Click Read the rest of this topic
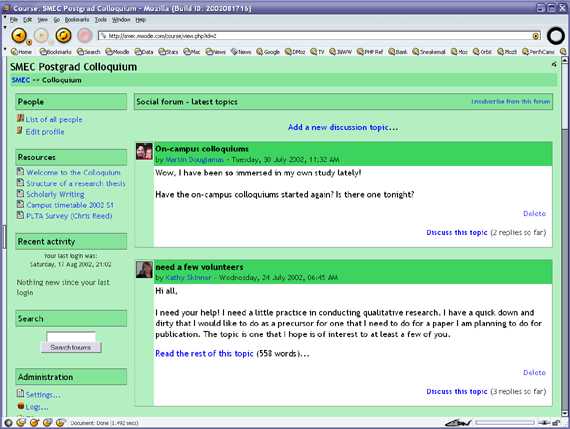This screenshot has width=570, height=429. pyautogui.click(x=204, y=353)
